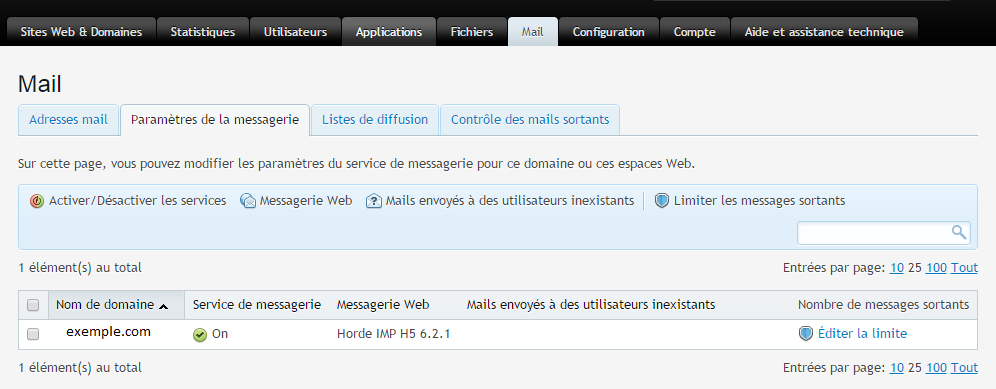
Task: Click the On status text
Action: pos(220,334)
